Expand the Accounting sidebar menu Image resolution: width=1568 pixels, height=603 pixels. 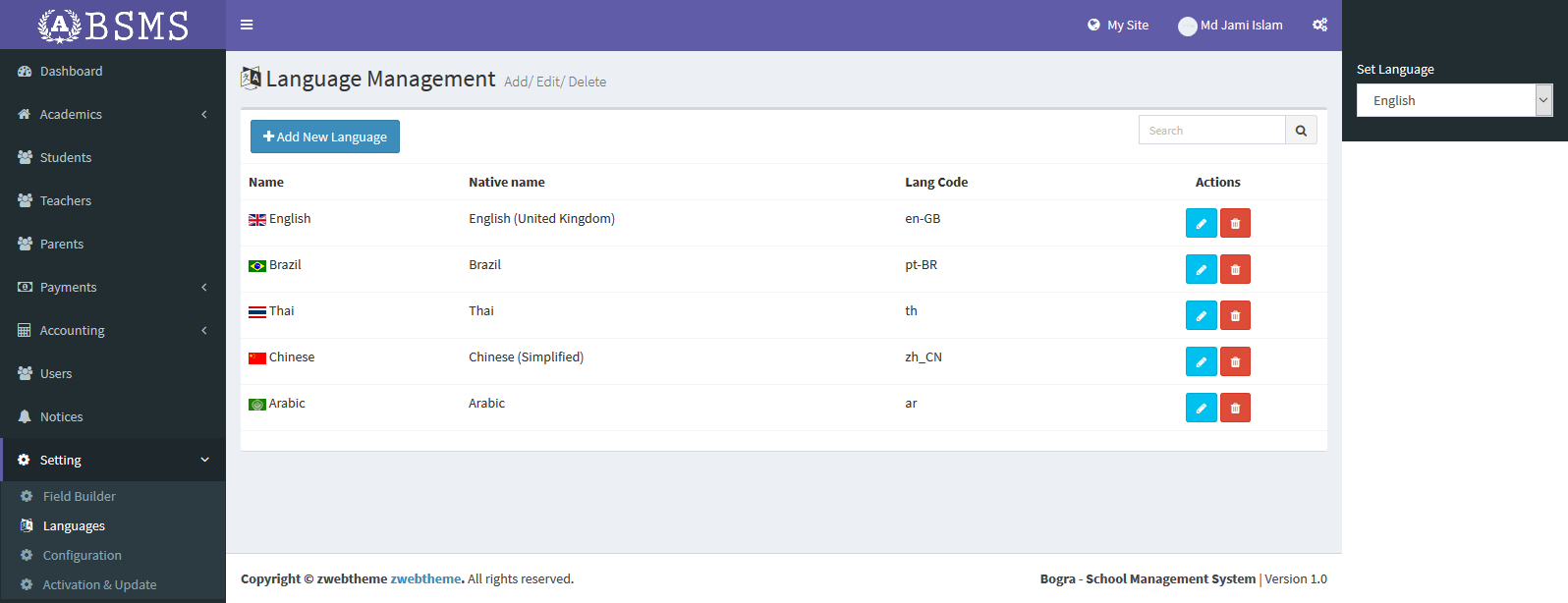tap(113, 331)
